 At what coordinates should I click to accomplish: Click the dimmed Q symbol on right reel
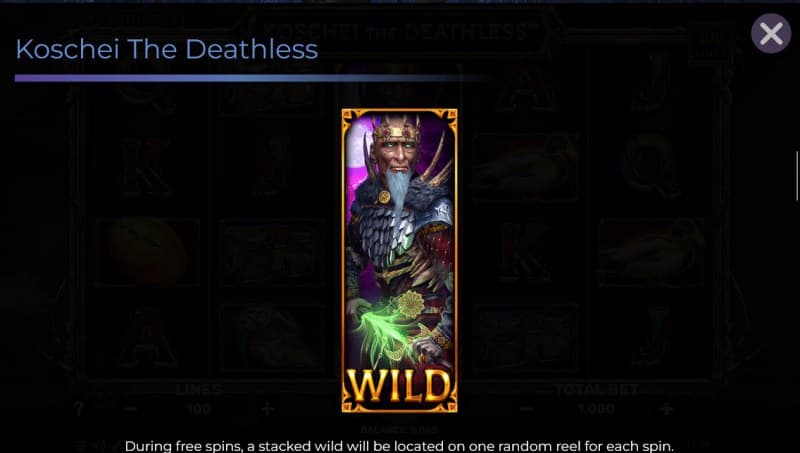click(650, 167)
